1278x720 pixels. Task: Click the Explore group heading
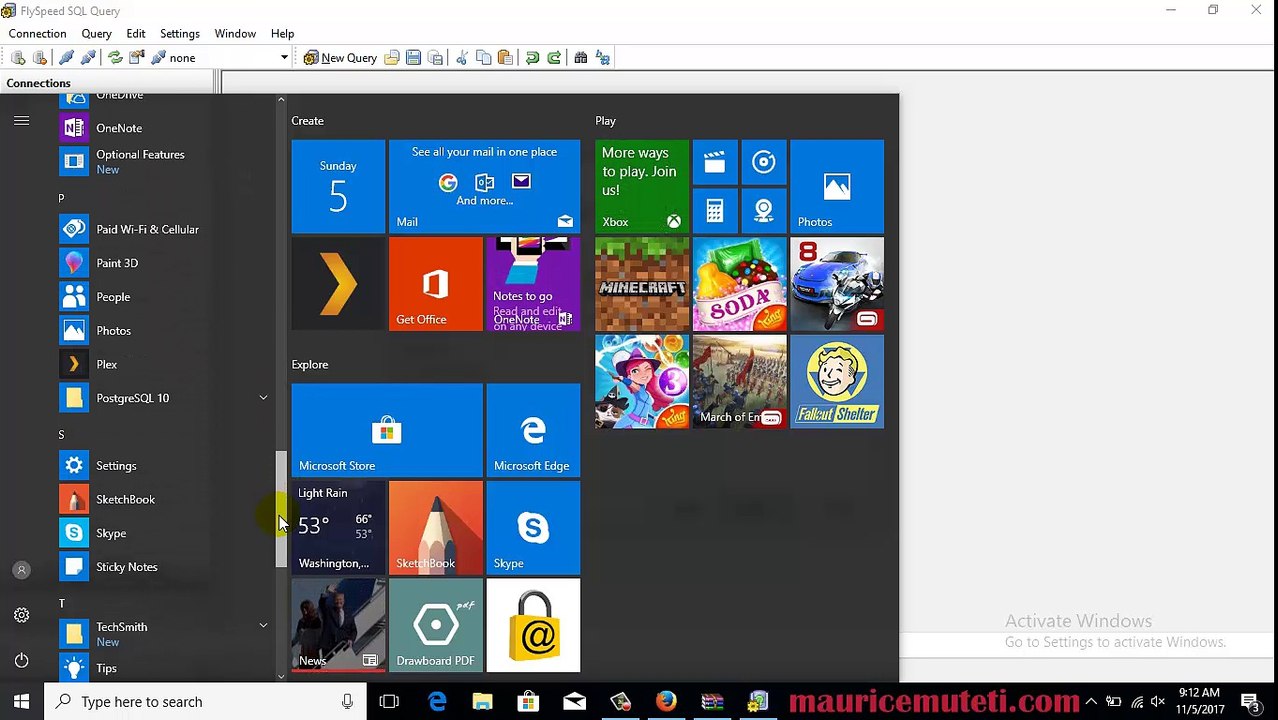(x=310, y=365)
